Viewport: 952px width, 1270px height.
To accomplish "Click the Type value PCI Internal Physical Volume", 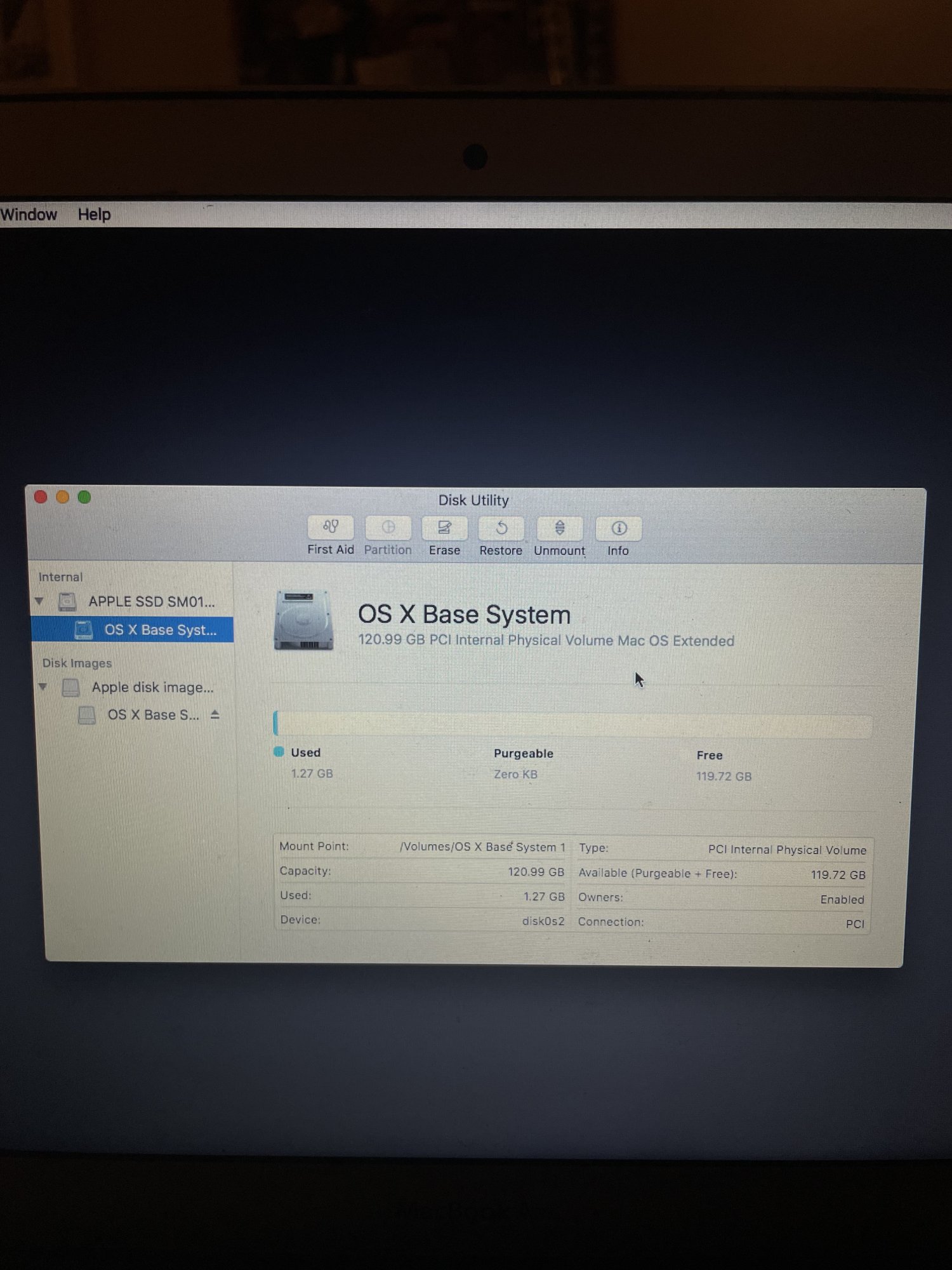I will pyautogui.click(x=787, y=850).
